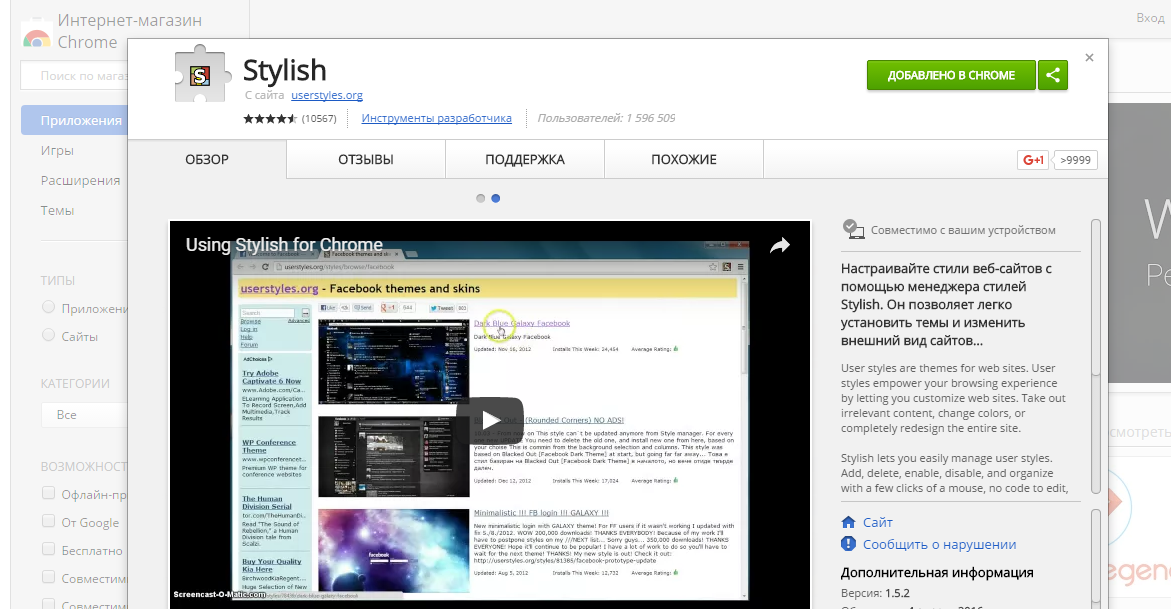Enable the От Google checkbox
Viewport: 1171px width, 609px height.
click(x=48, y=522)
